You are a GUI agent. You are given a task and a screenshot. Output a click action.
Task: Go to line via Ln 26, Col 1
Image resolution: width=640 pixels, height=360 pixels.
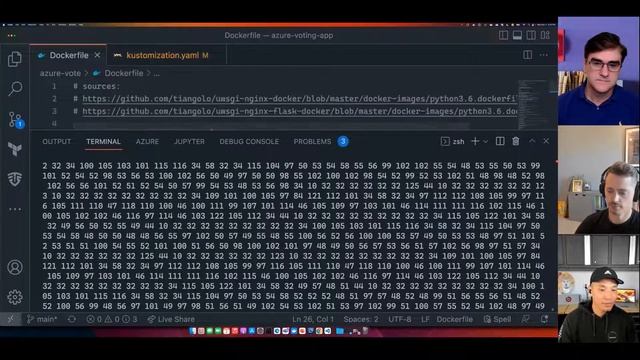pos(313,319)
